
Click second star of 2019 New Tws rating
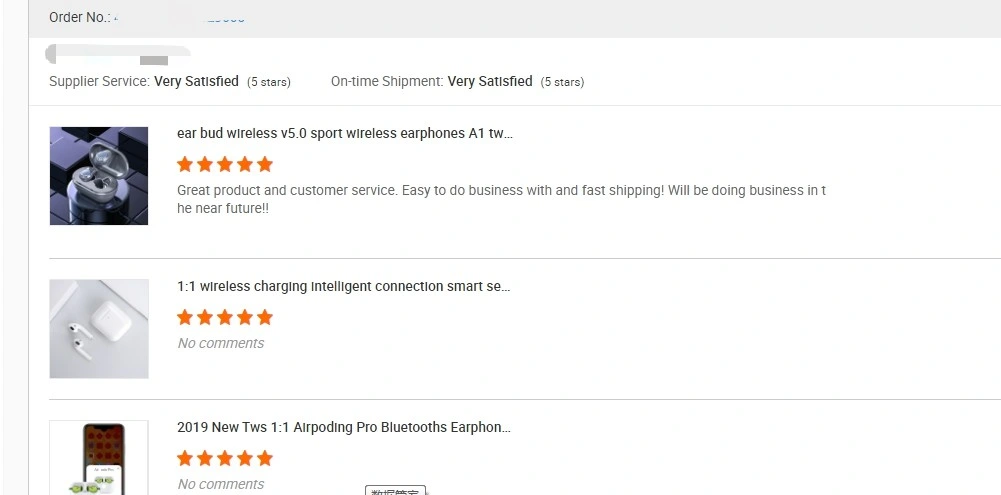click(x=205, y=457)
